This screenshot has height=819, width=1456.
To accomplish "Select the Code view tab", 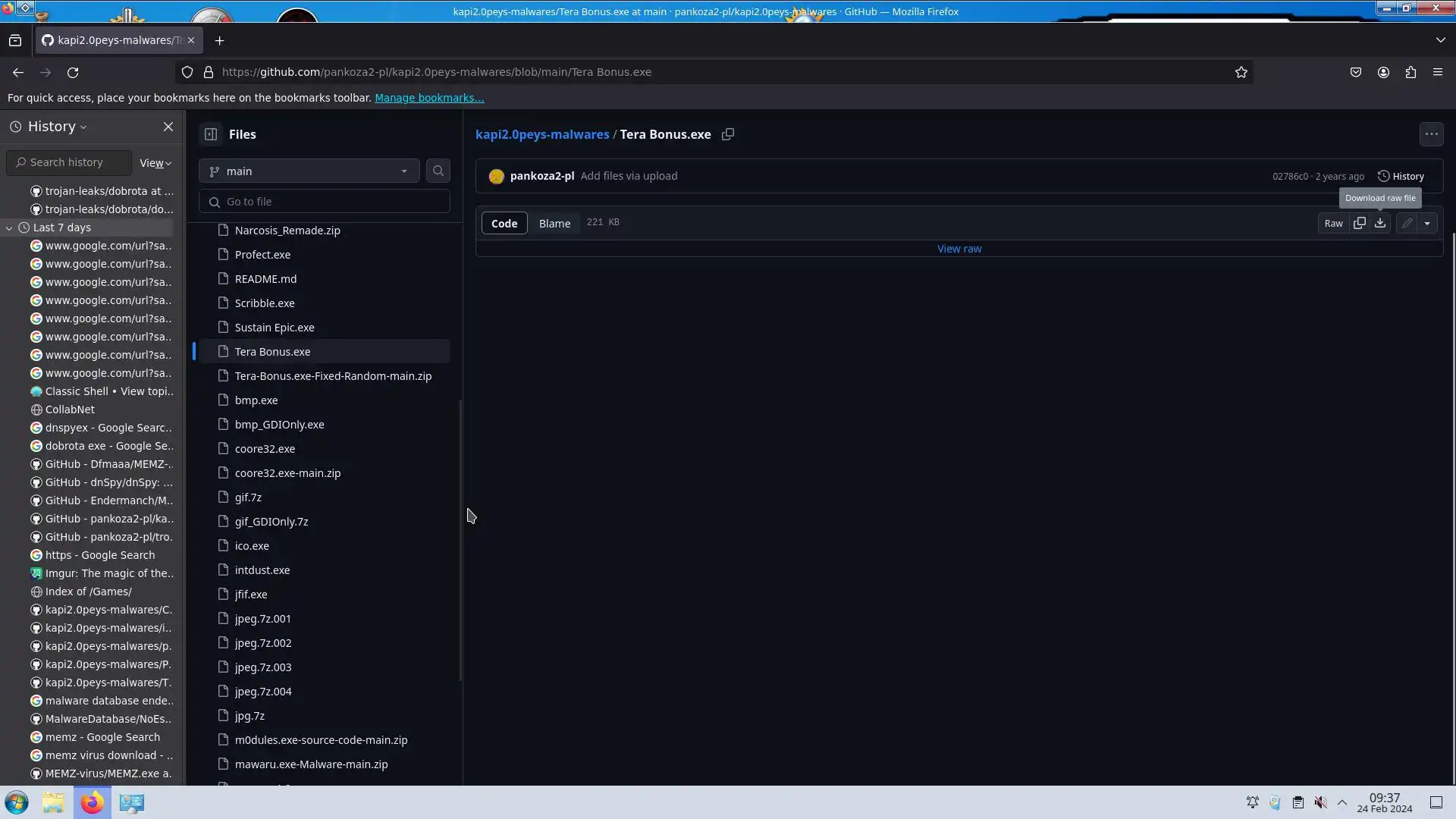I will [x=504, y=223].
